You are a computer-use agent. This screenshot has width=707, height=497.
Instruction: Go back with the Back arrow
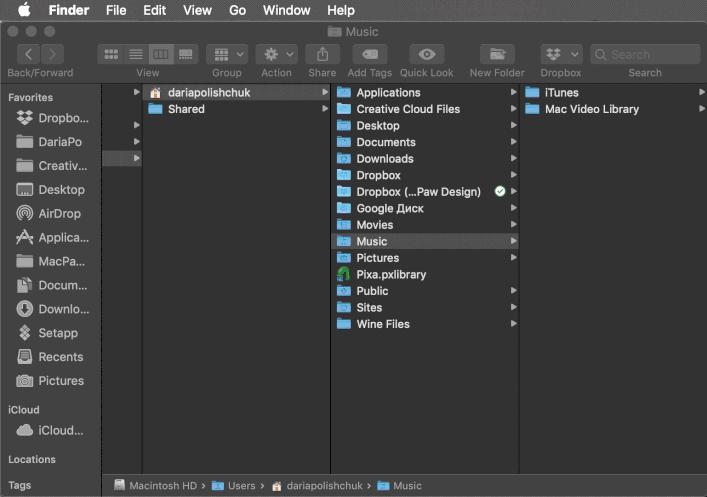[x=28, y=55]
